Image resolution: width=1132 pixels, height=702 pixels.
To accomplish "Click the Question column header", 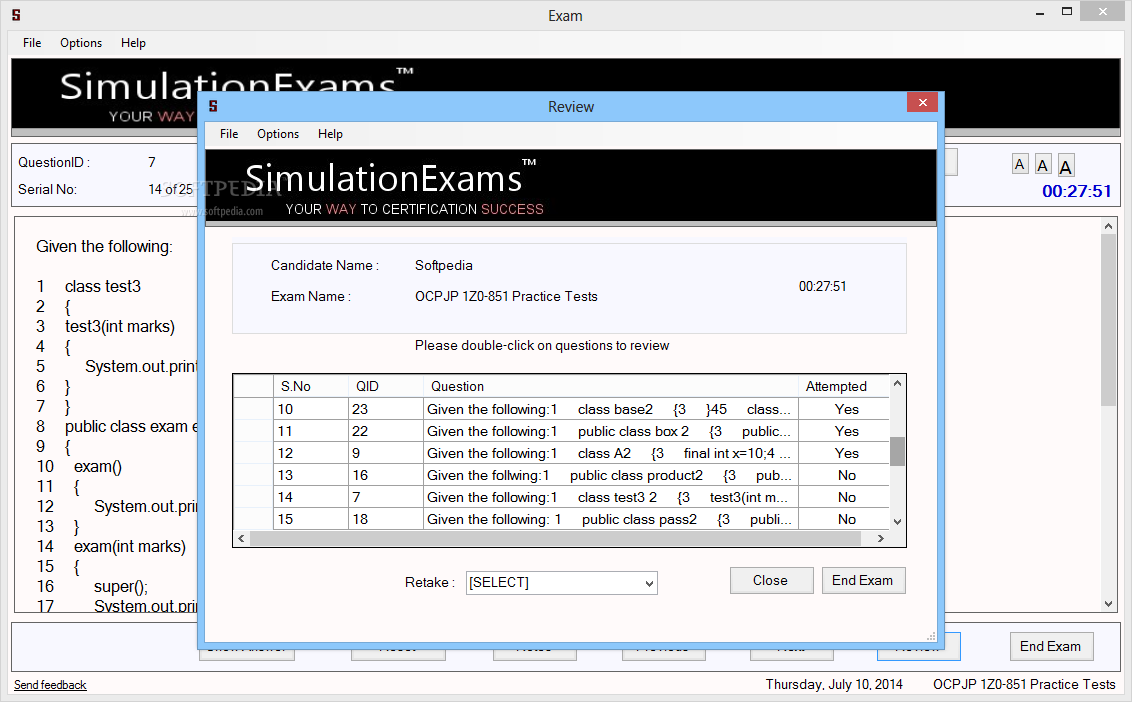I will click(611, 386).
